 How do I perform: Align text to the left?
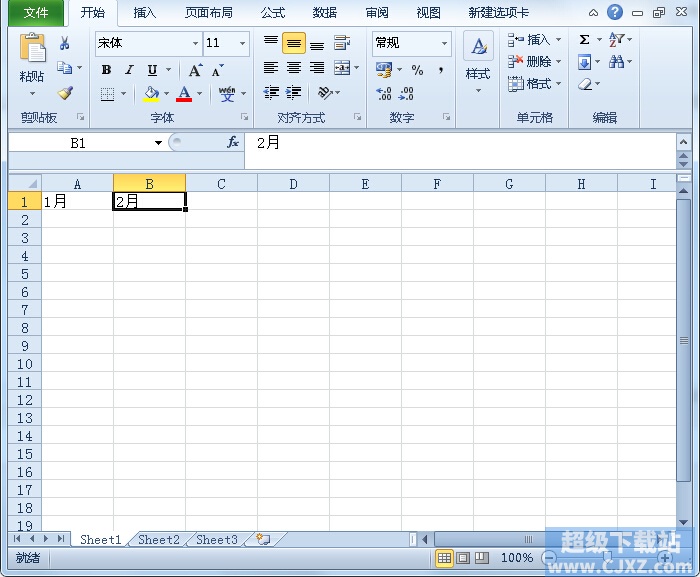point(271,67)
